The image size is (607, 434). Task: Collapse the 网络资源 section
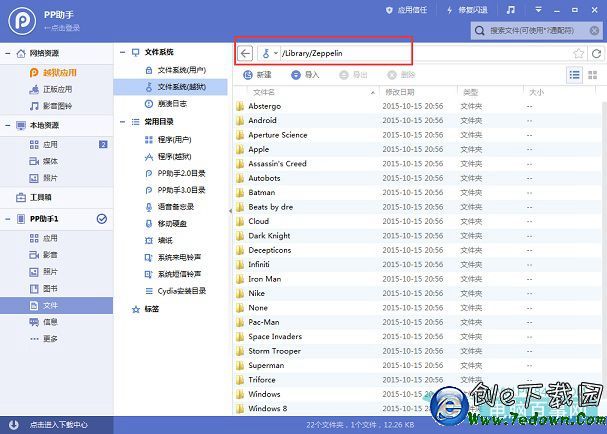pos(8,53)
